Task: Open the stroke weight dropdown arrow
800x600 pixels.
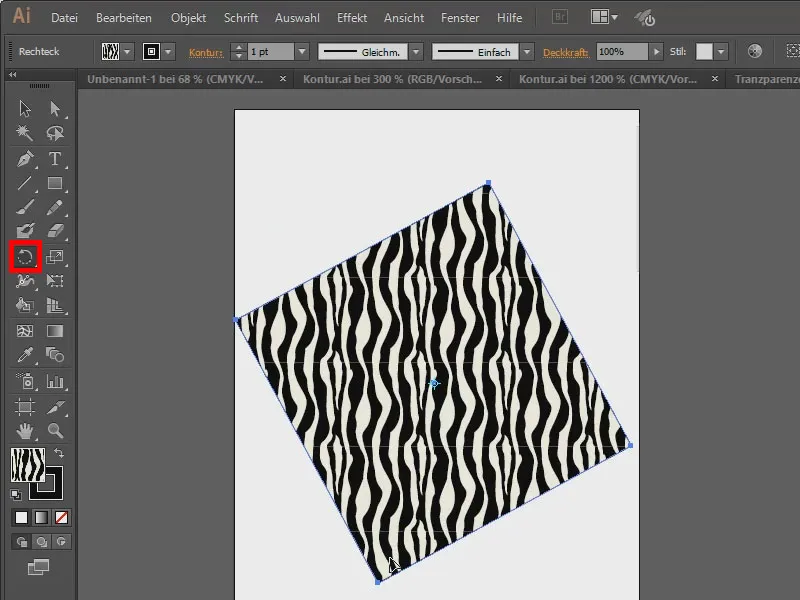Action: coord(302,52)
